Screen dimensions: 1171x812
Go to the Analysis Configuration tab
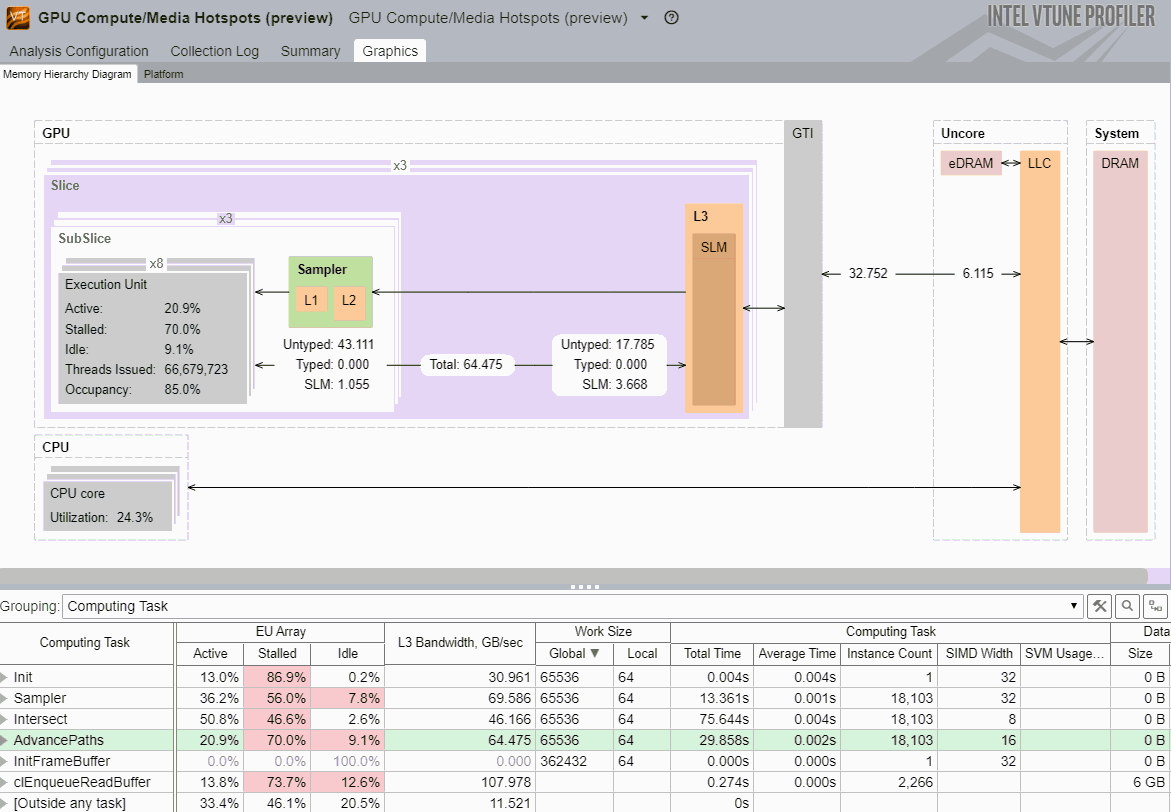coord(79,51)
